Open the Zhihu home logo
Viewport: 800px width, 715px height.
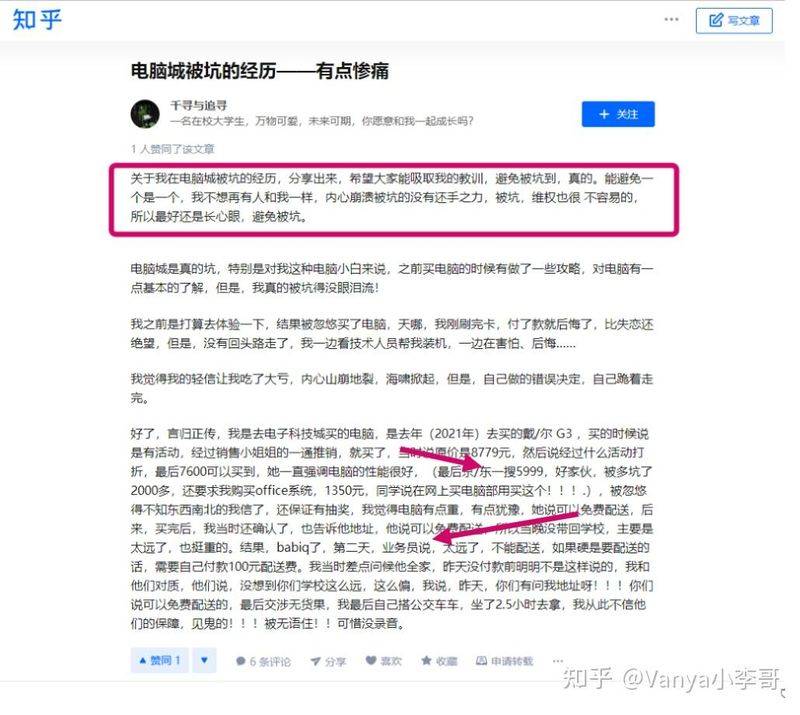click(37, 20)
